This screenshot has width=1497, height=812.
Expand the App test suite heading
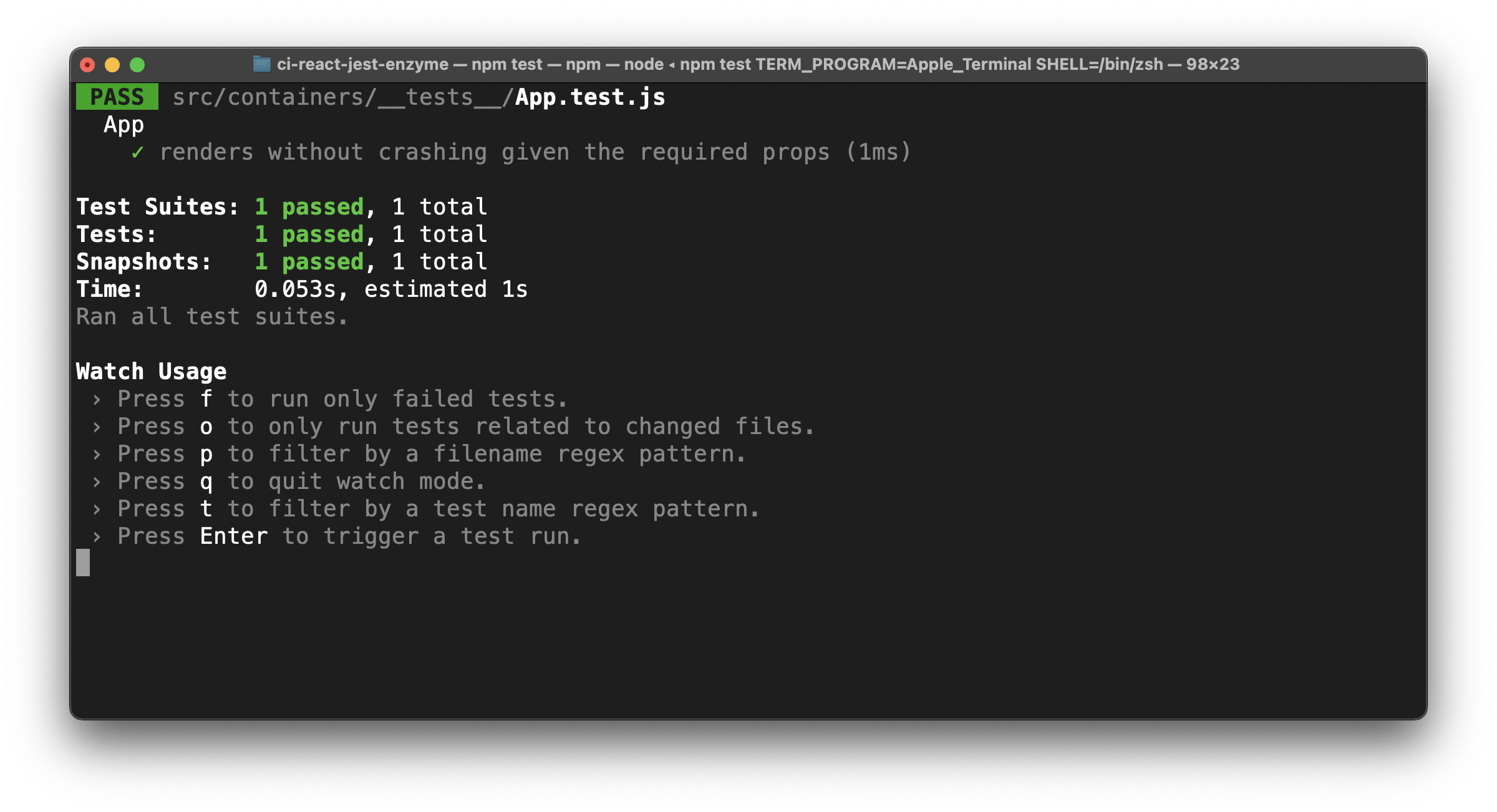pos(124,124)
